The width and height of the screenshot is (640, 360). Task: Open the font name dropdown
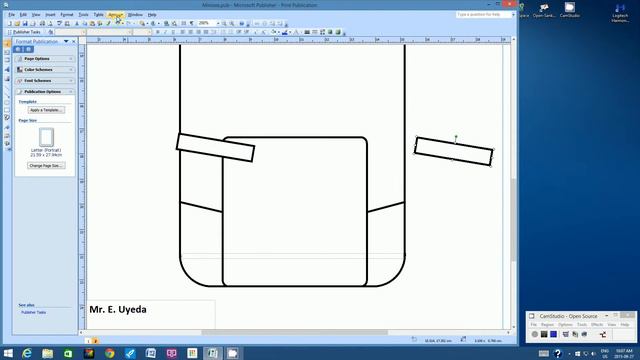point(130,32)
